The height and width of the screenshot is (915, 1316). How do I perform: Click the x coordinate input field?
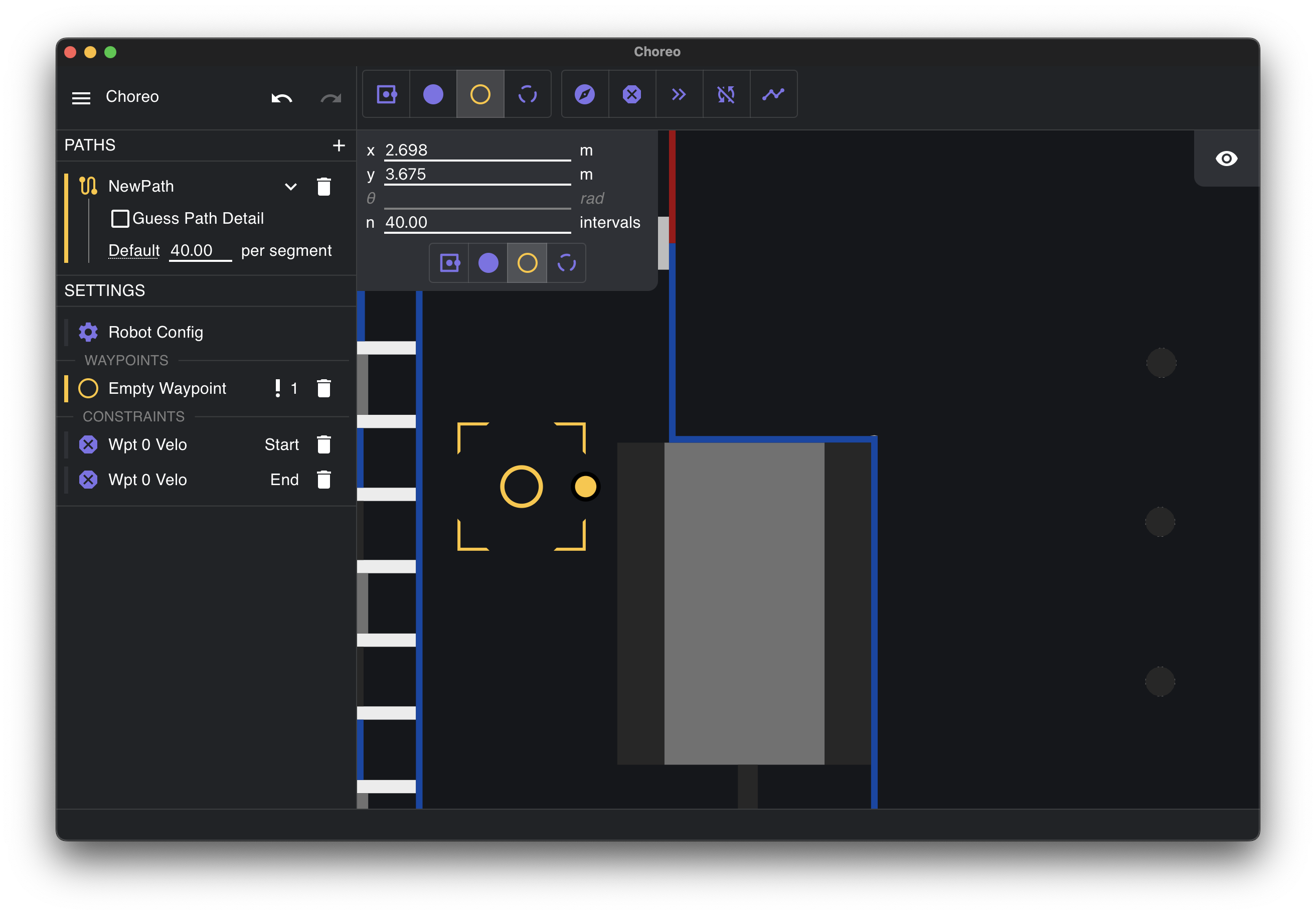[x=477, y=150]
